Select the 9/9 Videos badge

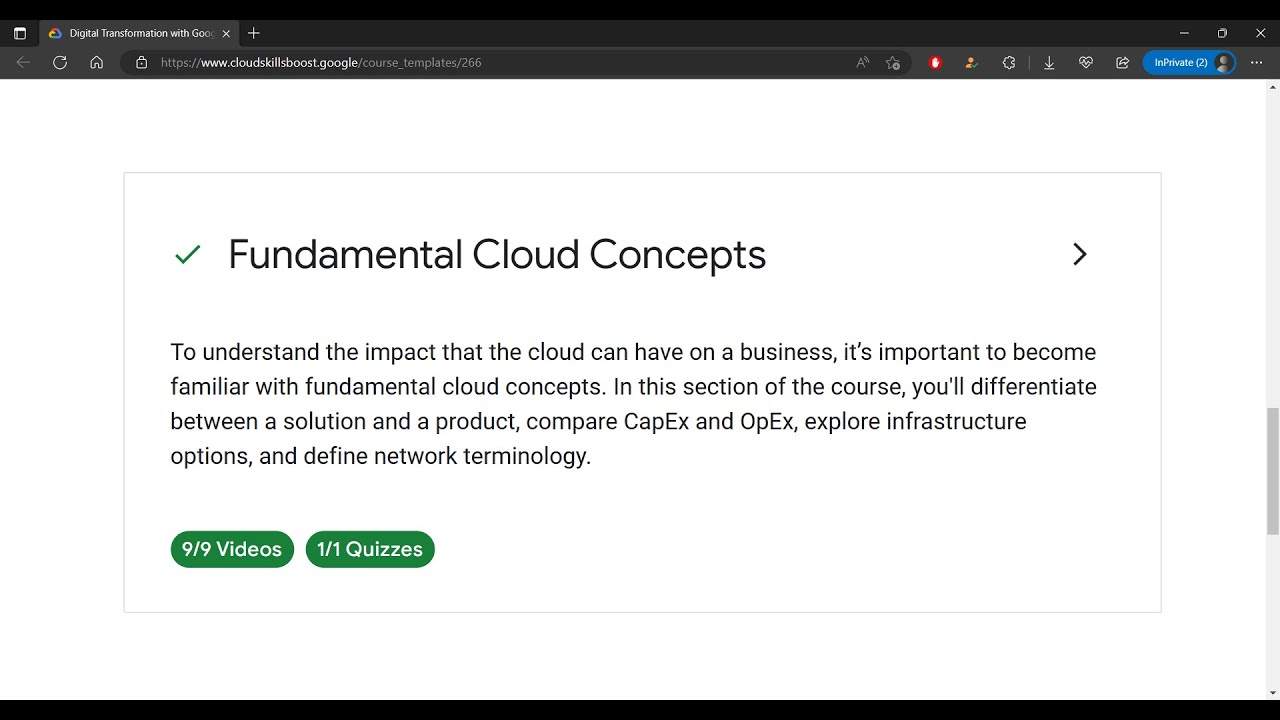tap(232, 549)
